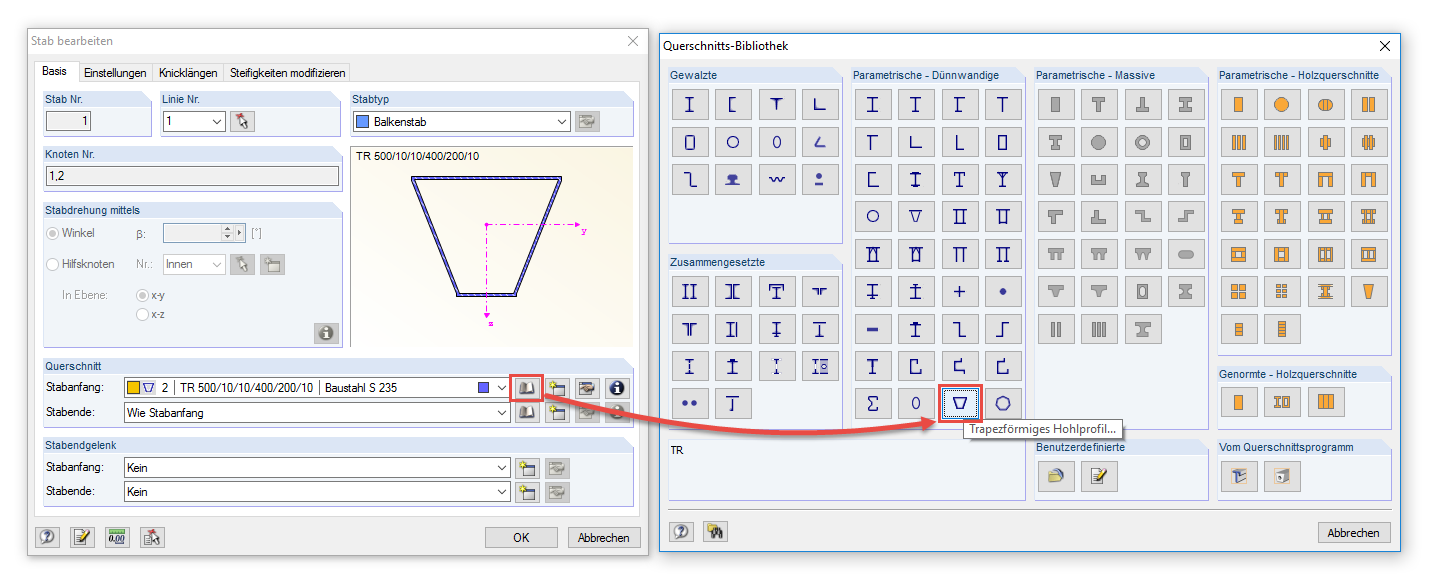
Task: Click Abbrechen in Querschnitts-Bibliothek
Action: [1354, 533]
